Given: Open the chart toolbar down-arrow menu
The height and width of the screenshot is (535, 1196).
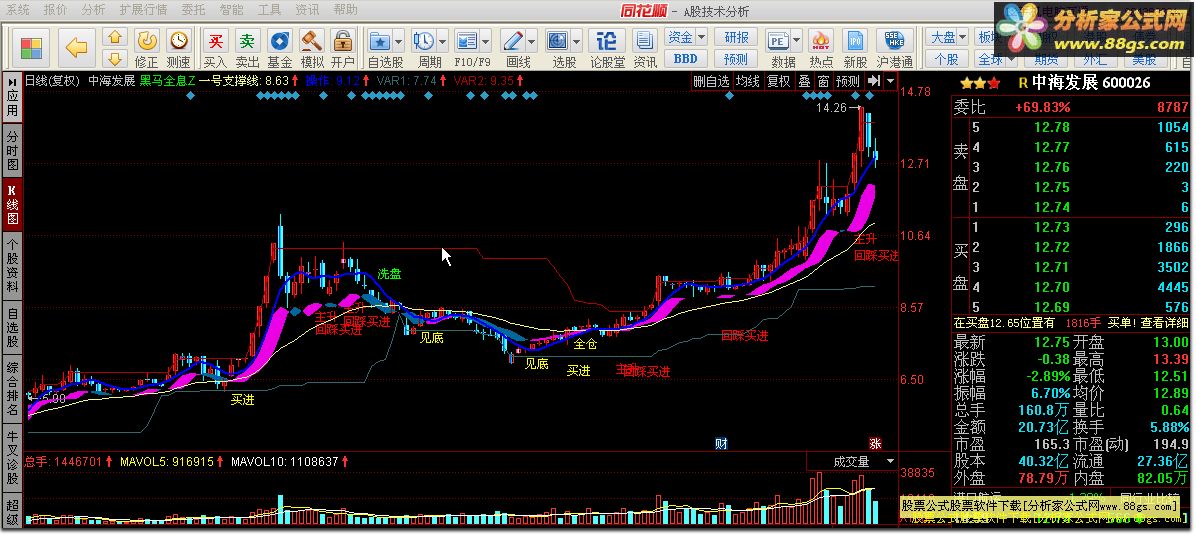Looking at the screenshot, I should point(891,81).
